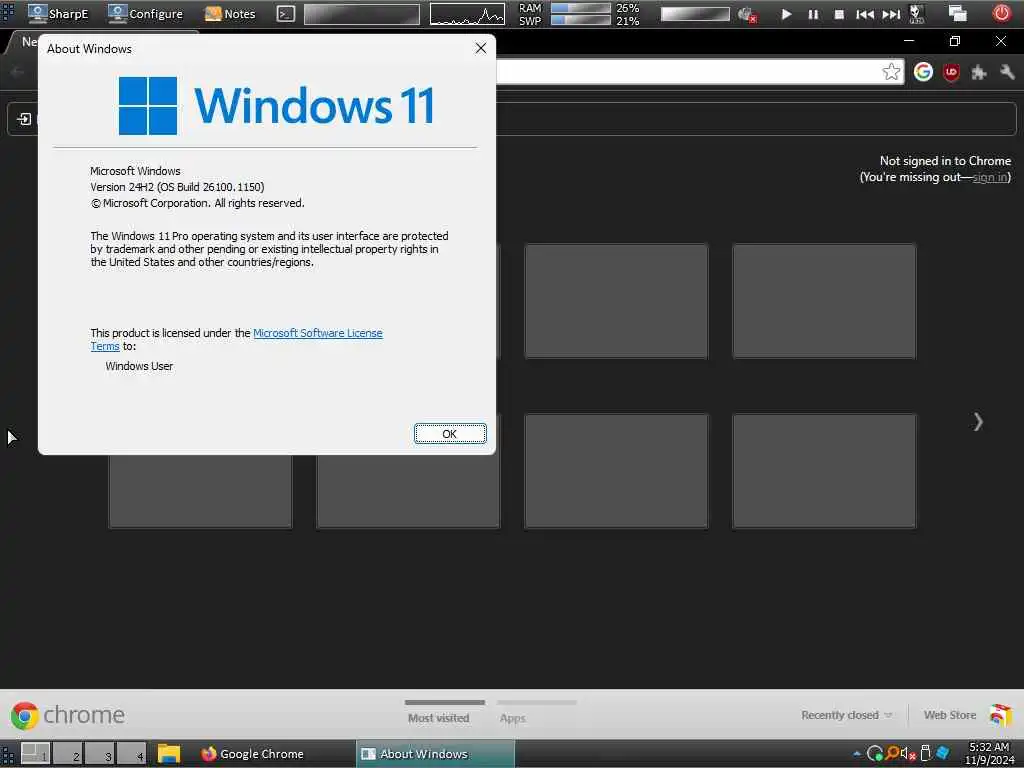Open third thumbnail in first row
1024x768 pixels.
[x=616, y=301]
